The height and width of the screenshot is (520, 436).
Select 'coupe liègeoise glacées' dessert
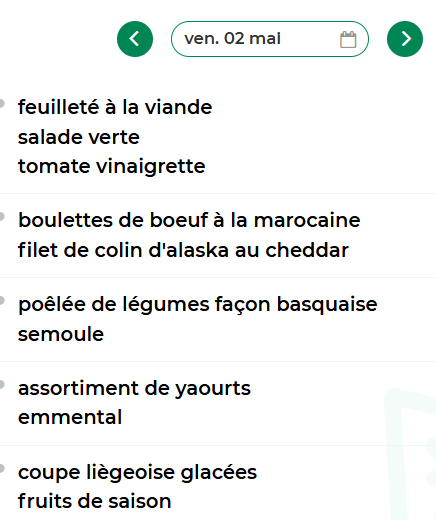137,472
